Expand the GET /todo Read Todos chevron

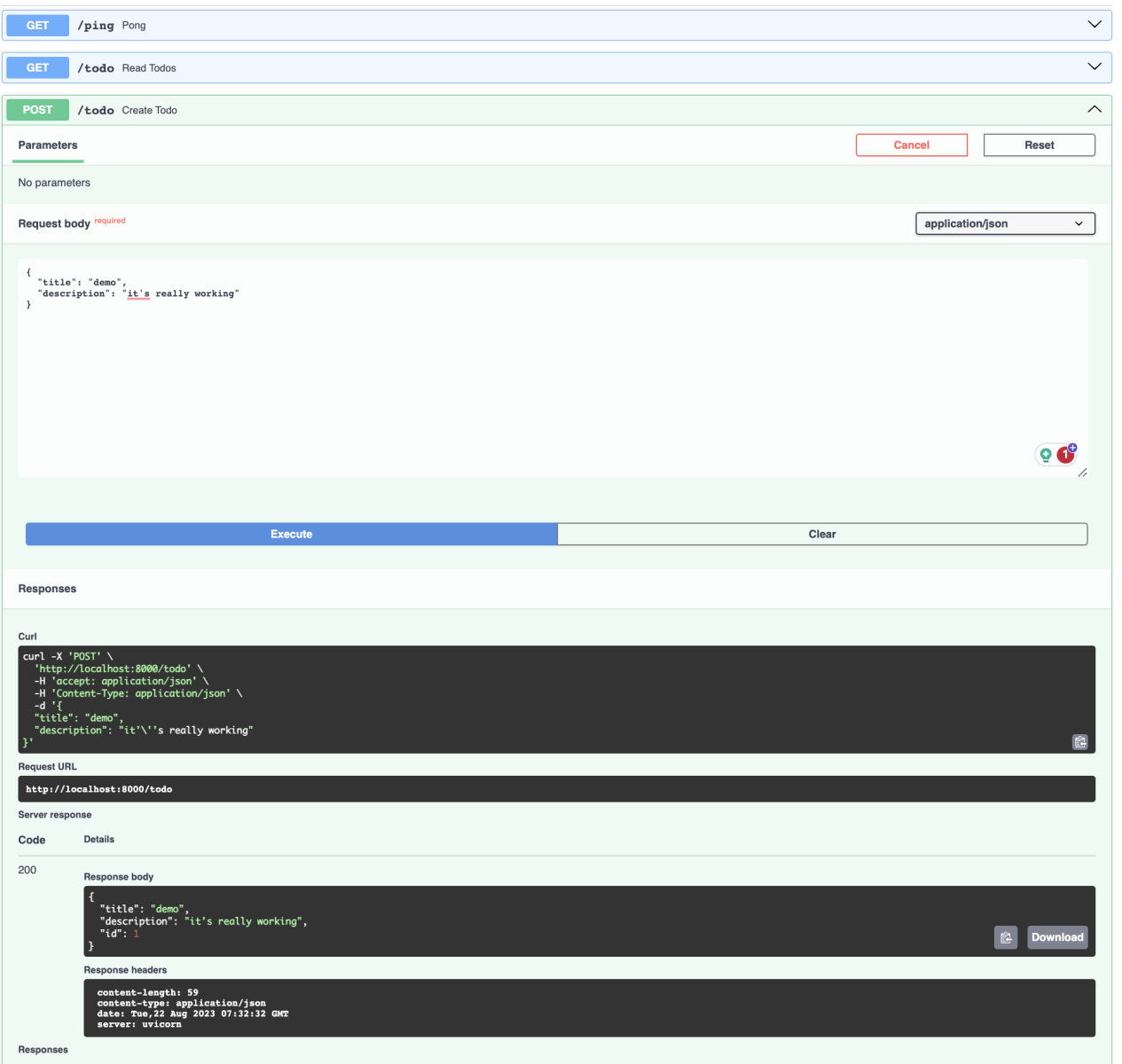1095,67
